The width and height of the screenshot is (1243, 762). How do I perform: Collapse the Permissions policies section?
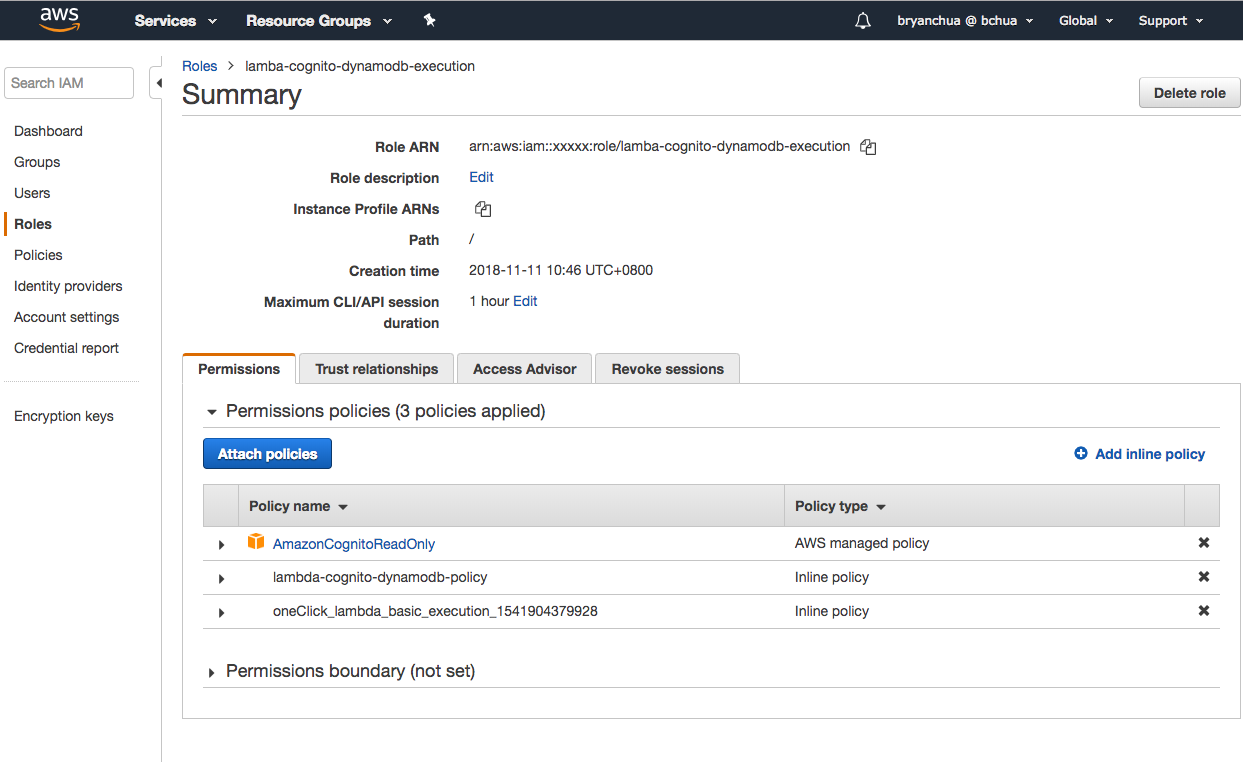[212, 412]
